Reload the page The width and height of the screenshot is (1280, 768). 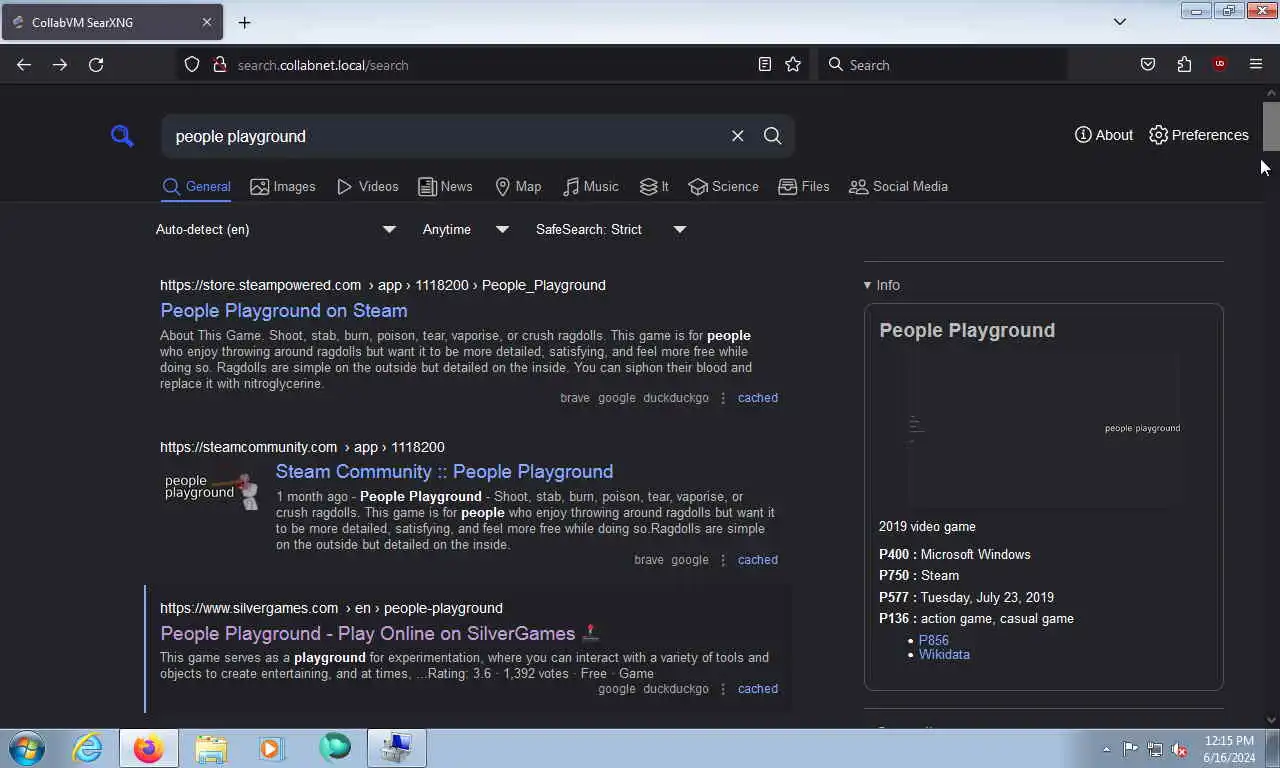click(x=96, y=65)
